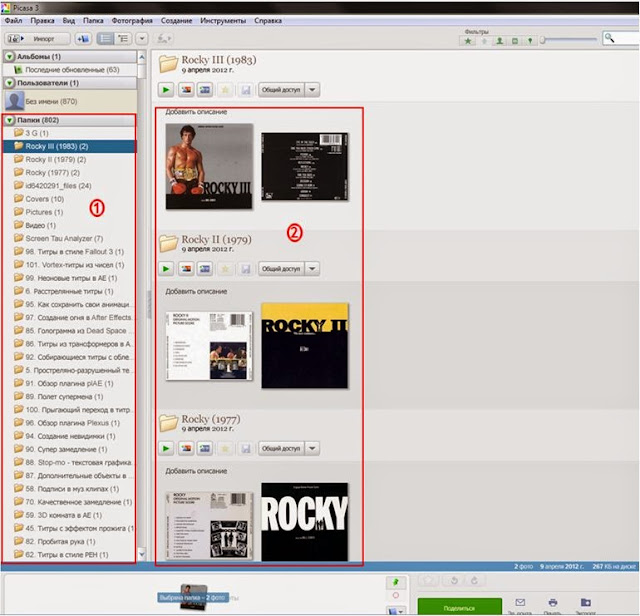Image resolution: width=640 pixels, height=616 pixels.
Task: Select the Без имени (870) people entry
Action: 70,101
